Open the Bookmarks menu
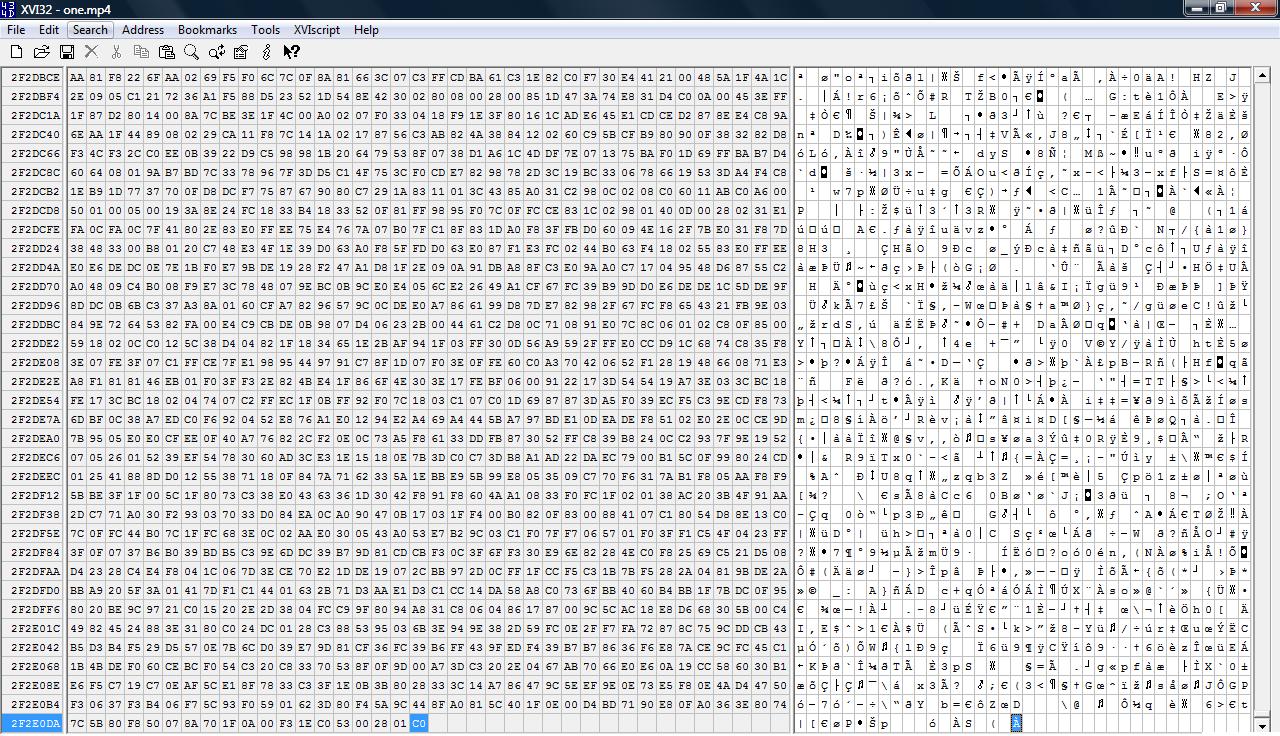The height and width of the screenshot is (736, 1280). 207,30
